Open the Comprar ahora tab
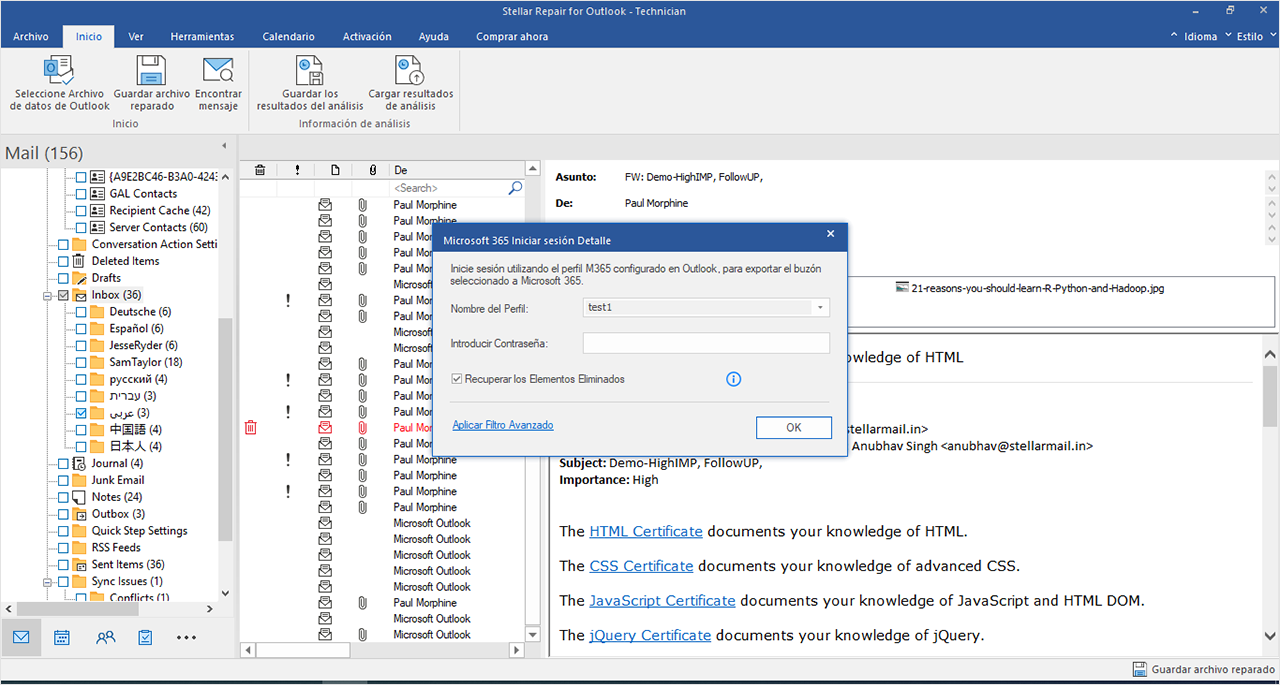This screenshot has width=1280, height=685. pyautogui.click(x=512, y=37)
